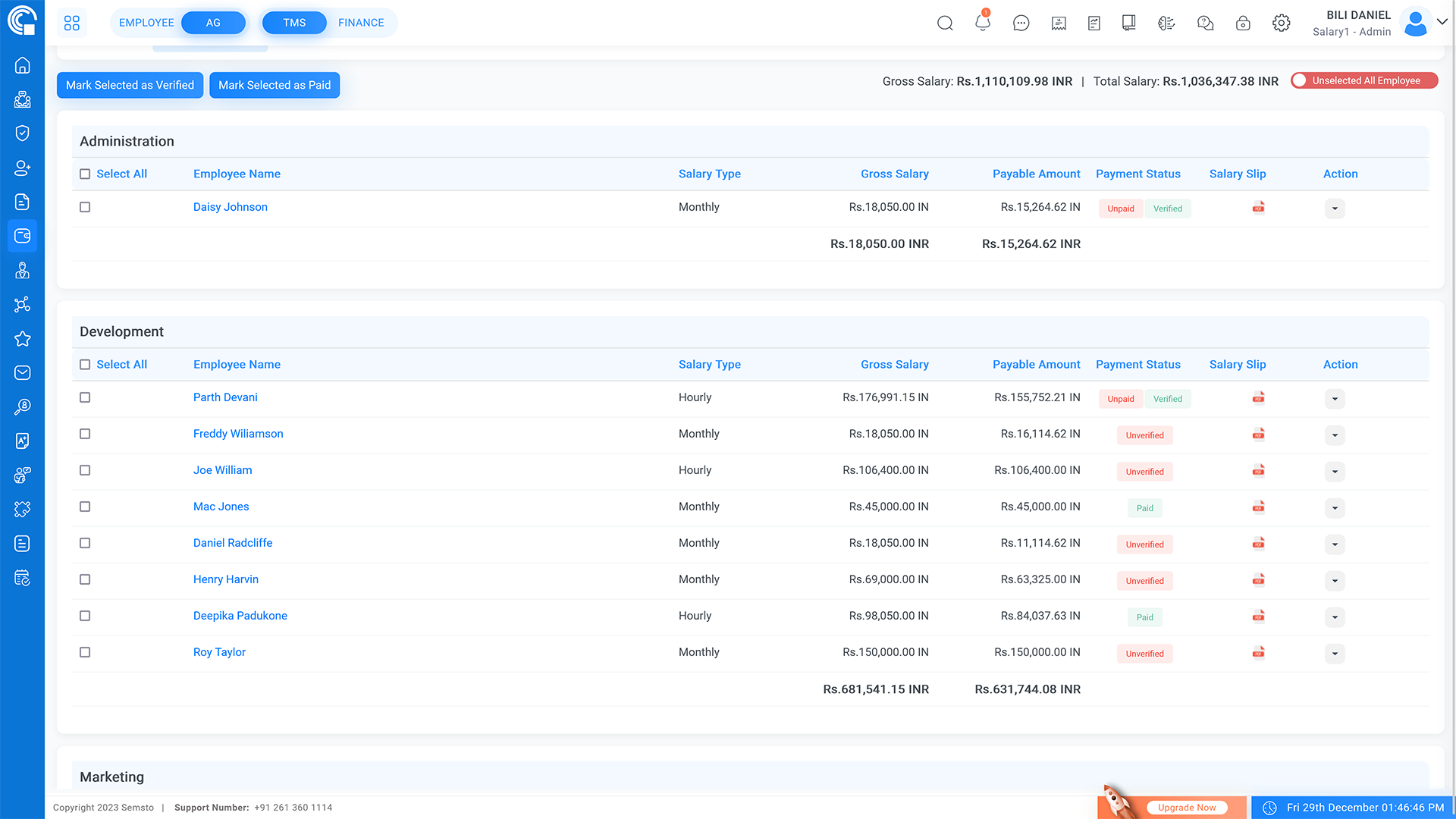Download Mac Jones's salary slip PDF
Screen dimensions: 1456x819
coord(1258,507)
